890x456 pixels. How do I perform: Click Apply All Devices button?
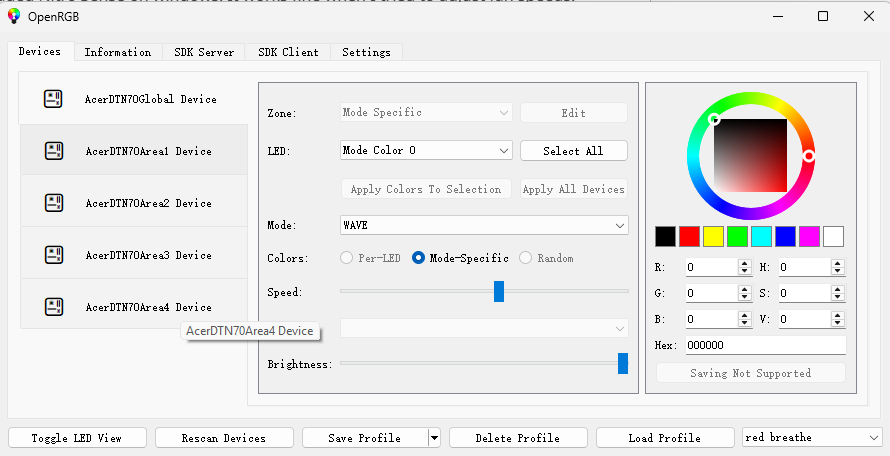point(574,189)
